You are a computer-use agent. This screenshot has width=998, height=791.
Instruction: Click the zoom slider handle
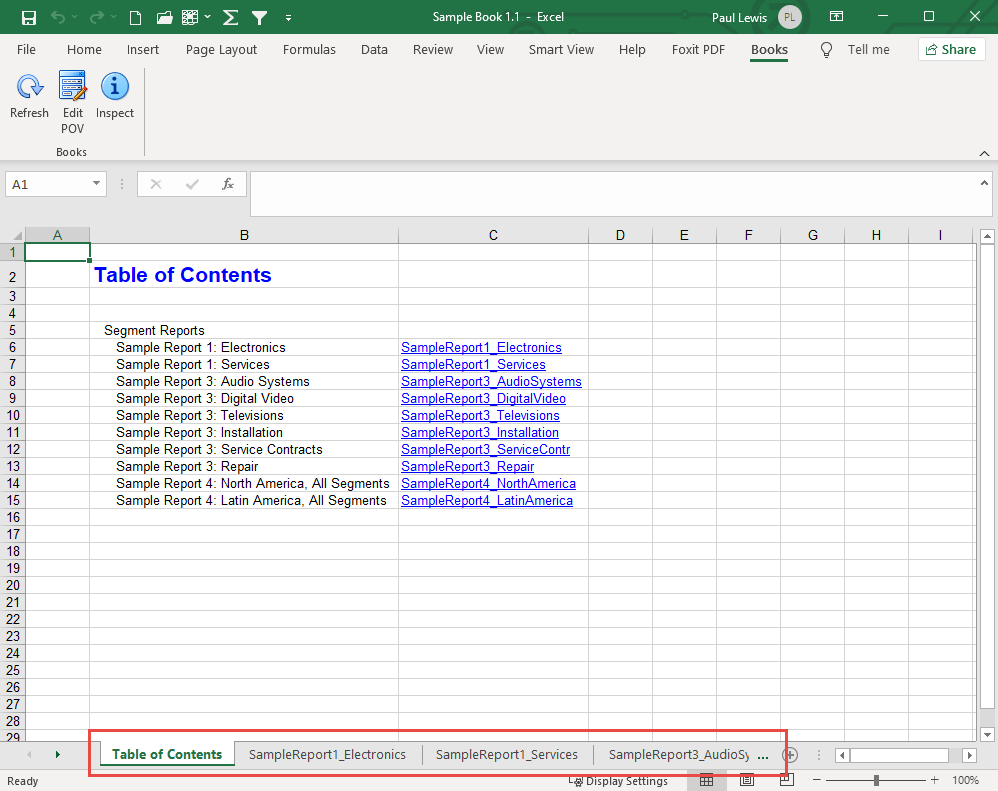[x=876, y=780]
